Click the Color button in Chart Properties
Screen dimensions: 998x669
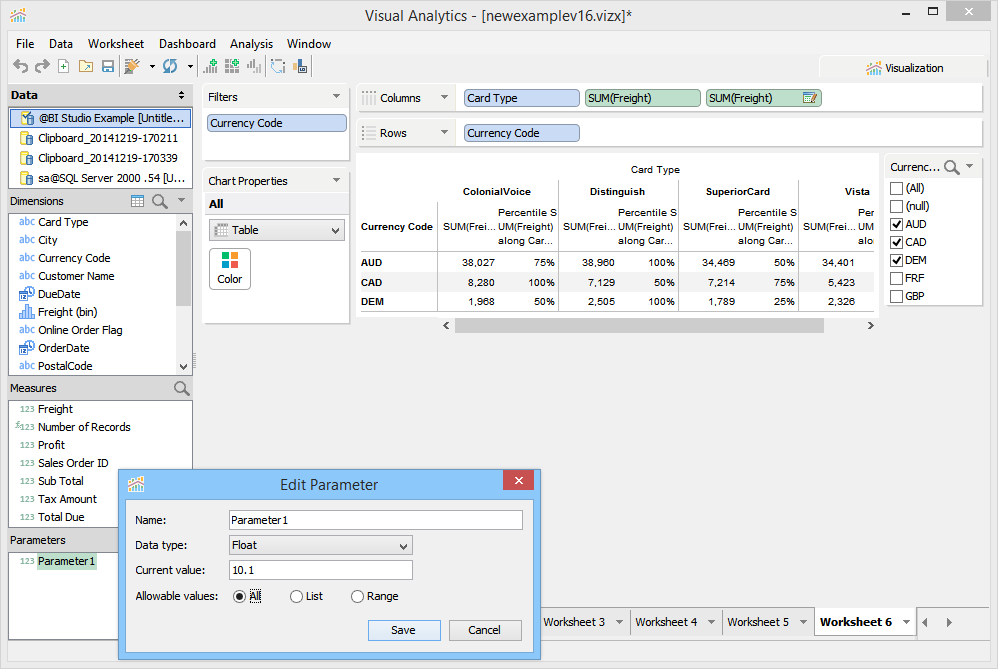click(x=230, y=269)
